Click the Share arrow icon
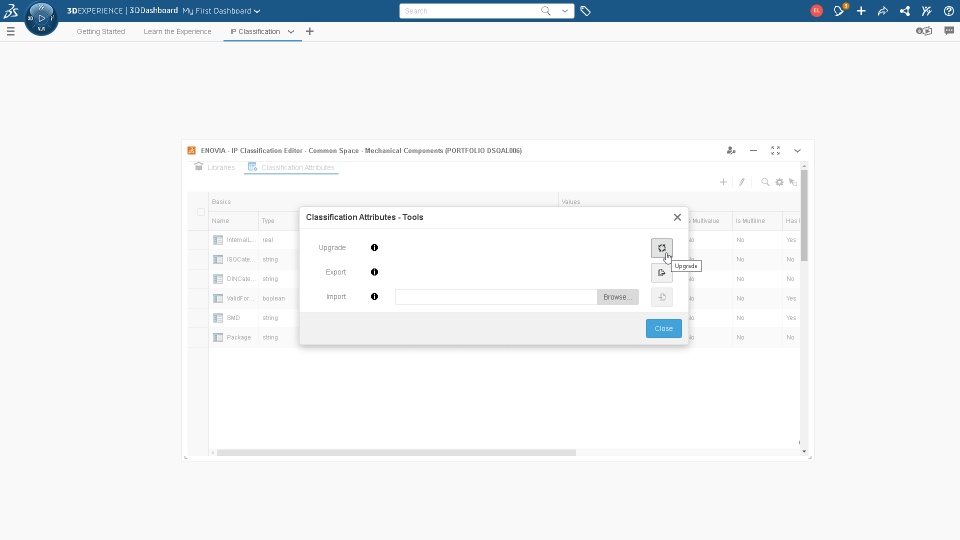 click(883, 11)
